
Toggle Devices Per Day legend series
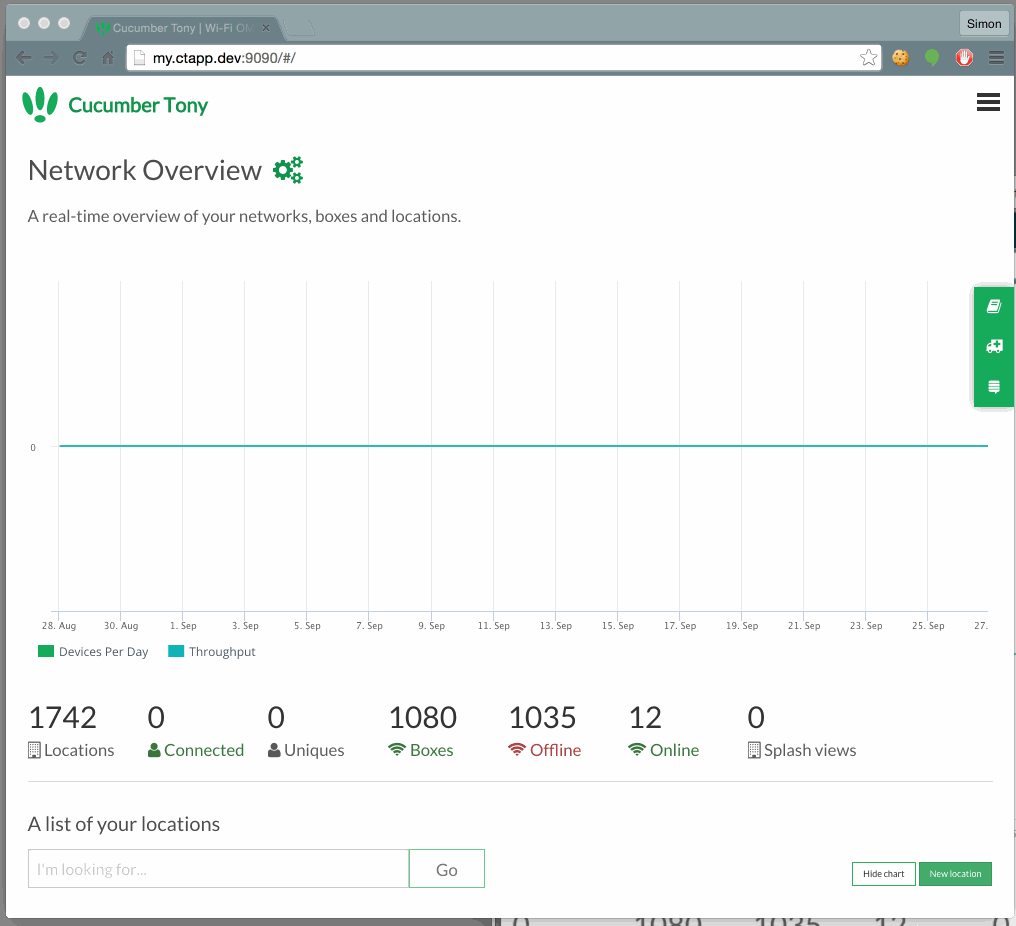(93, 652)
